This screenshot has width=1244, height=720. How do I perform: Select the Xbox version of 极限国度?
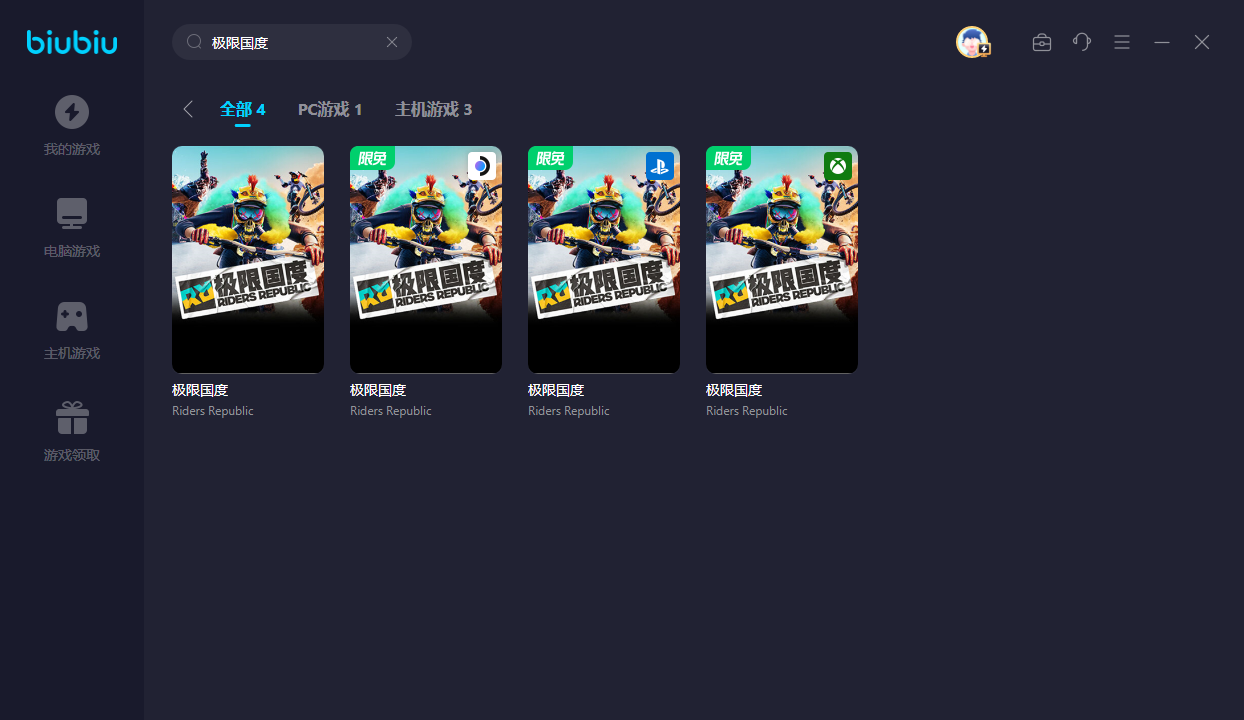click(x=782, y=259)
